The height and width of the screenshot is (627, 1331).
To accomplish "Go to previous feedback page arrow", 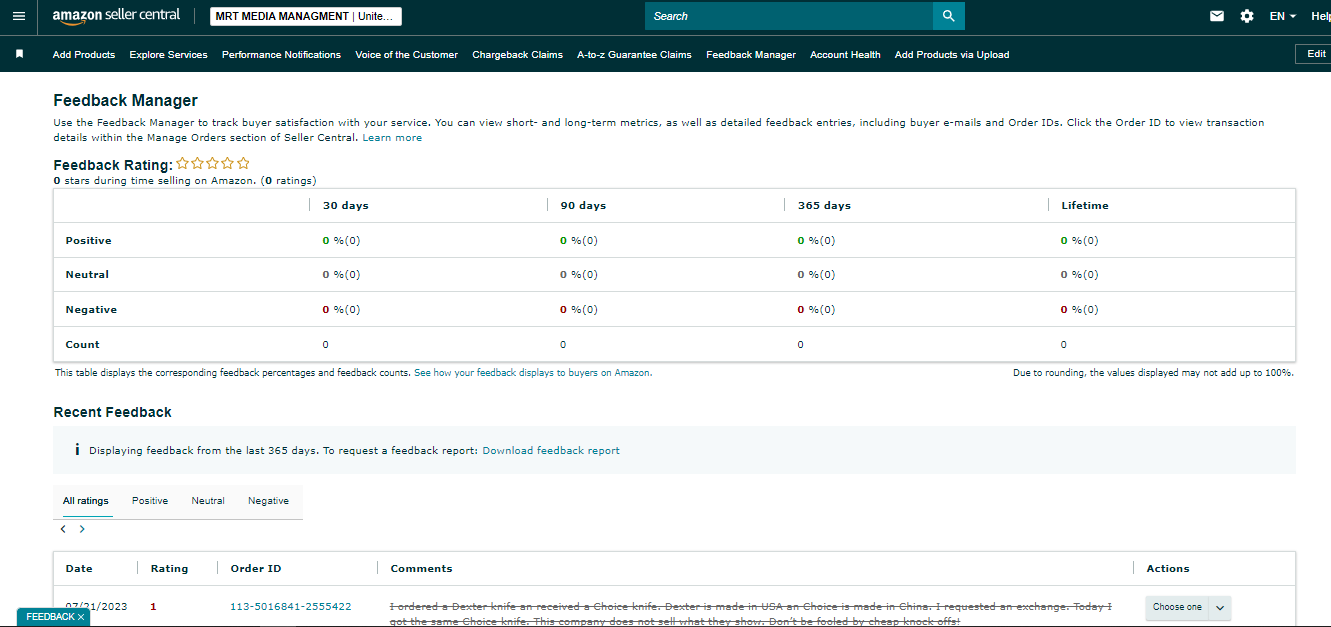I will pos(63,529).
